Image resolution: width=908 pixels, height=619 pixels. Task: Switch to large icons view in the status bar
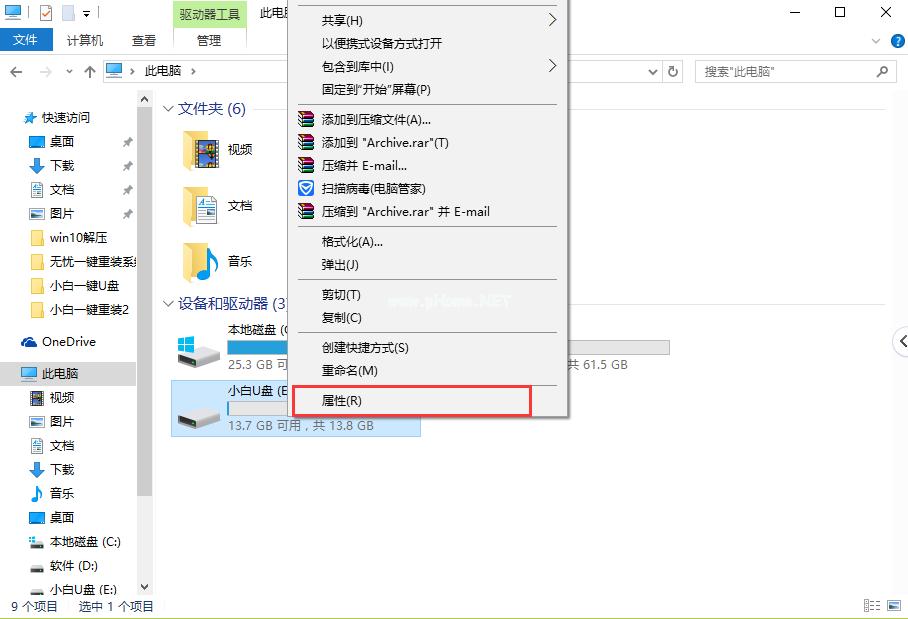coord(892,606)
